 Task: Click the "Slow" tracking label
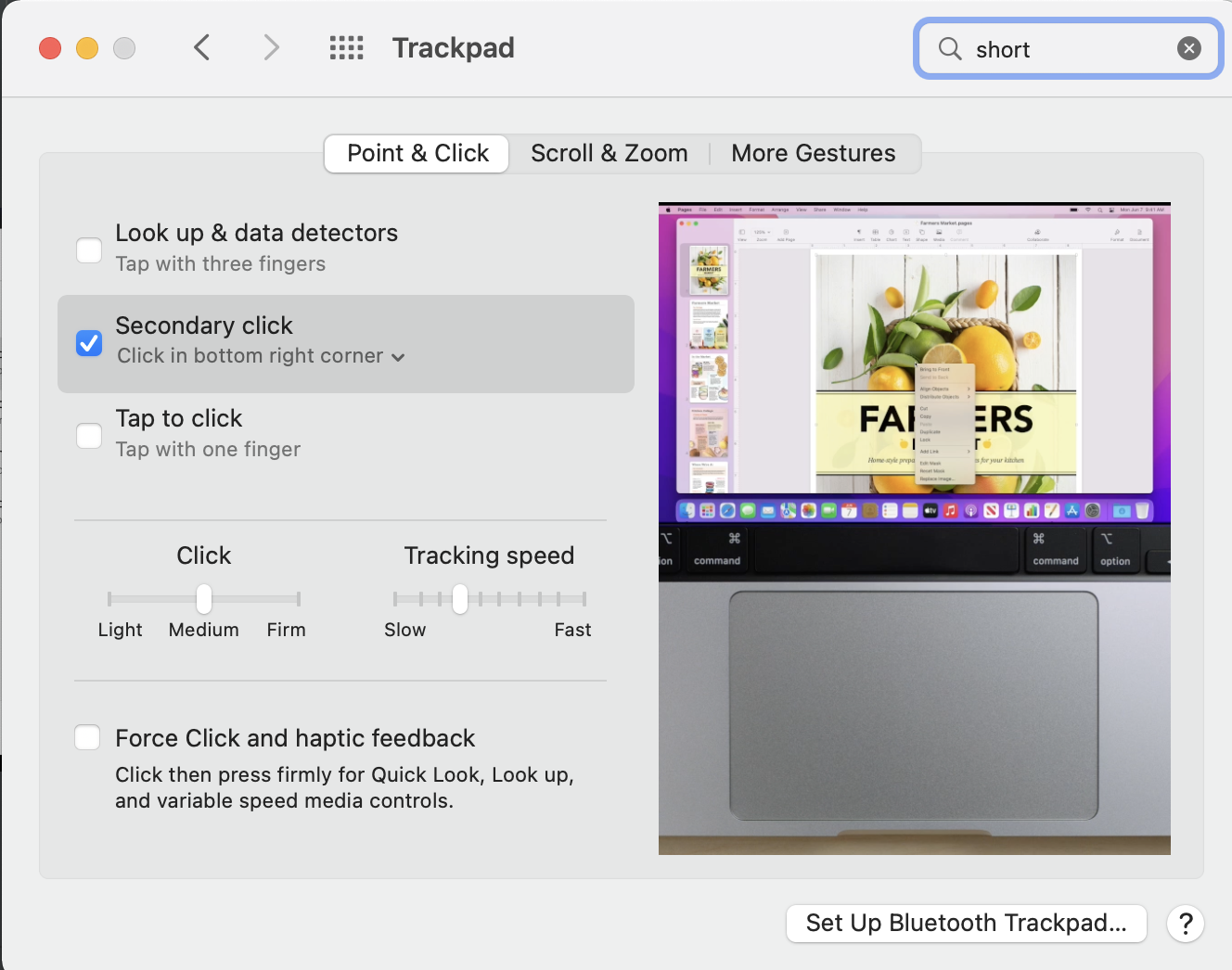click(x=405, y=630)
